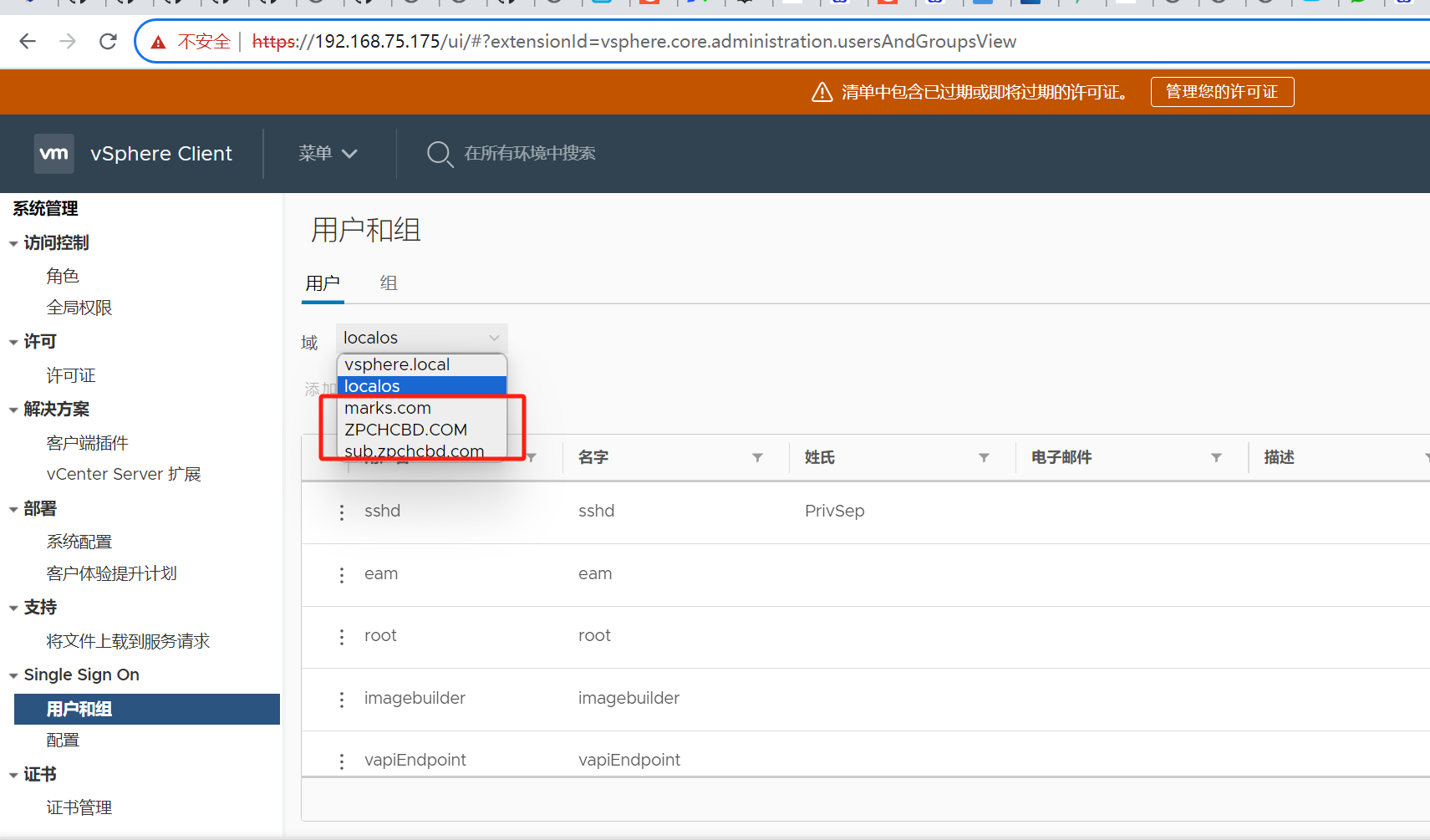Open actions menu for imagebuilder user row
The image size is (1430, 840).
pos(342,700)
